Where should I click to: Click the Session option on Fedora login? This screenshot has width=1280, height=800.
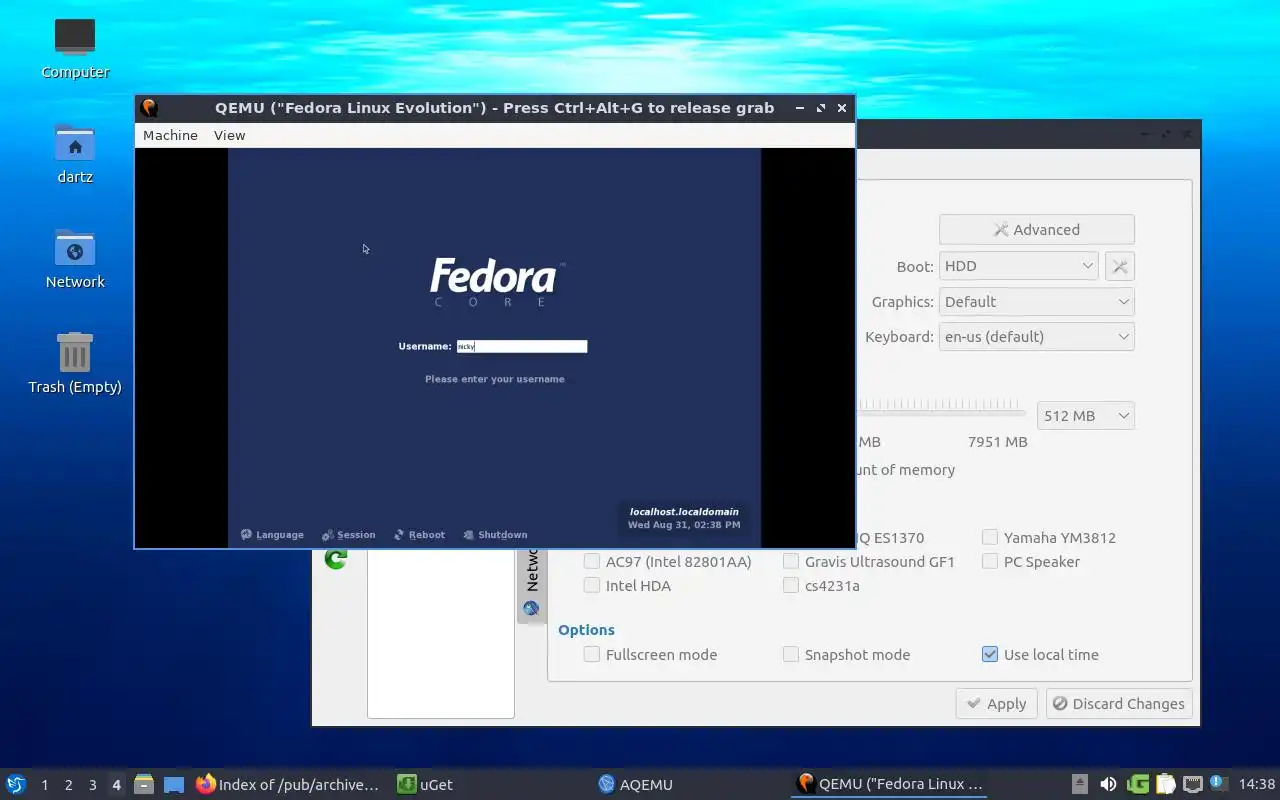(x=349, y=535)
